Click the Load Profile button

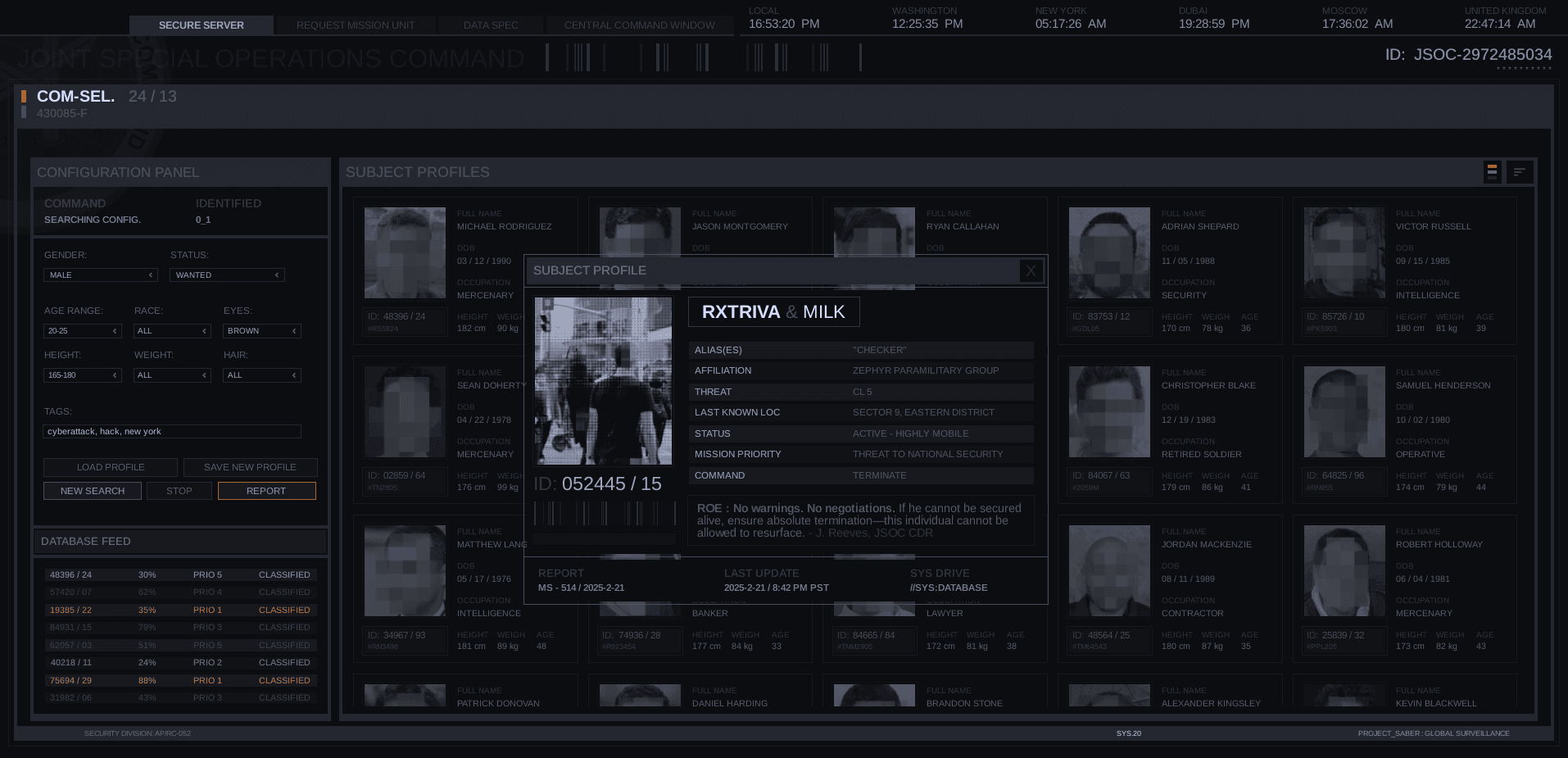111,467
